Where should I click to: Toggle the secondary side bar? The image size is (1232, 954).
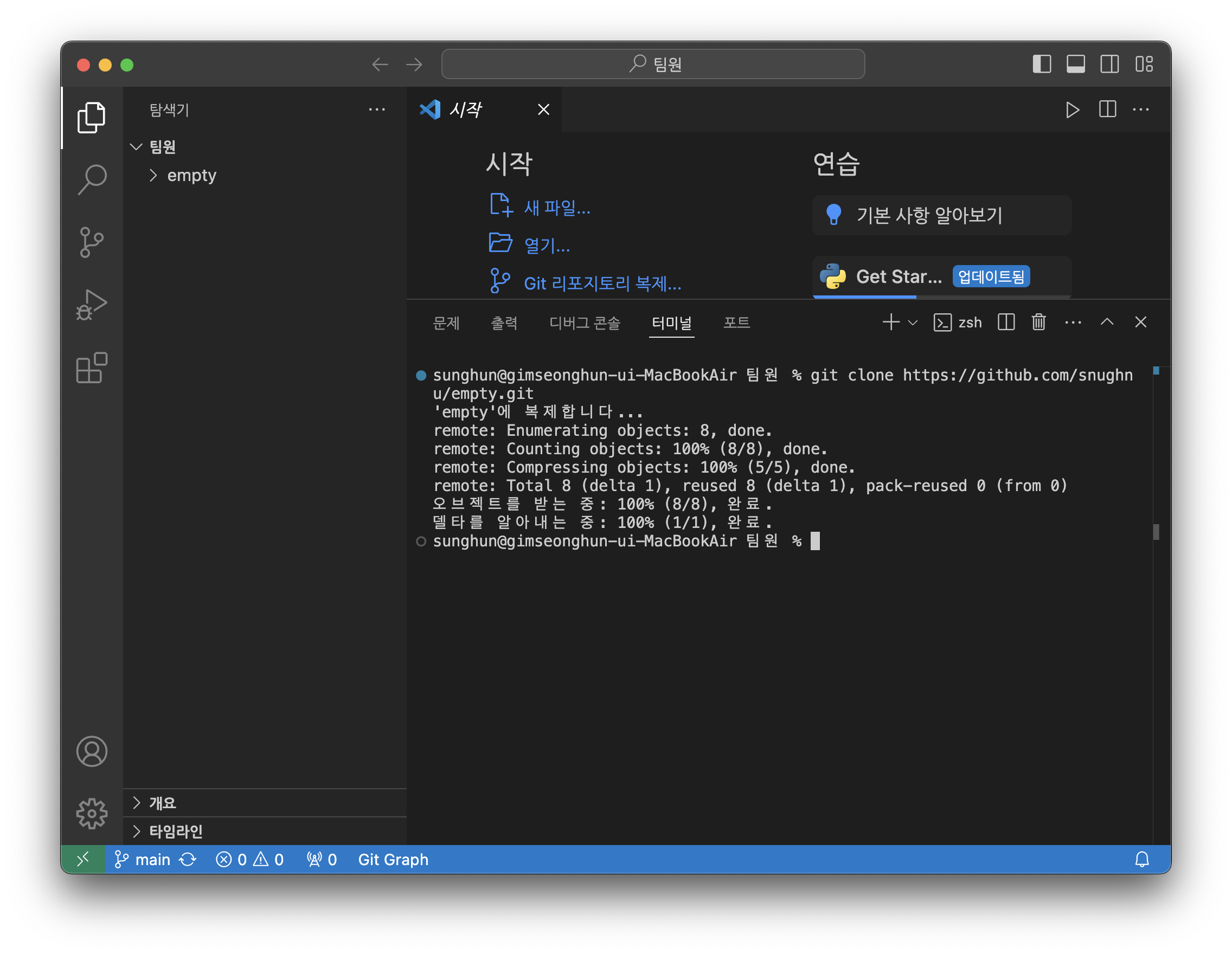(x=1109, y=65)
